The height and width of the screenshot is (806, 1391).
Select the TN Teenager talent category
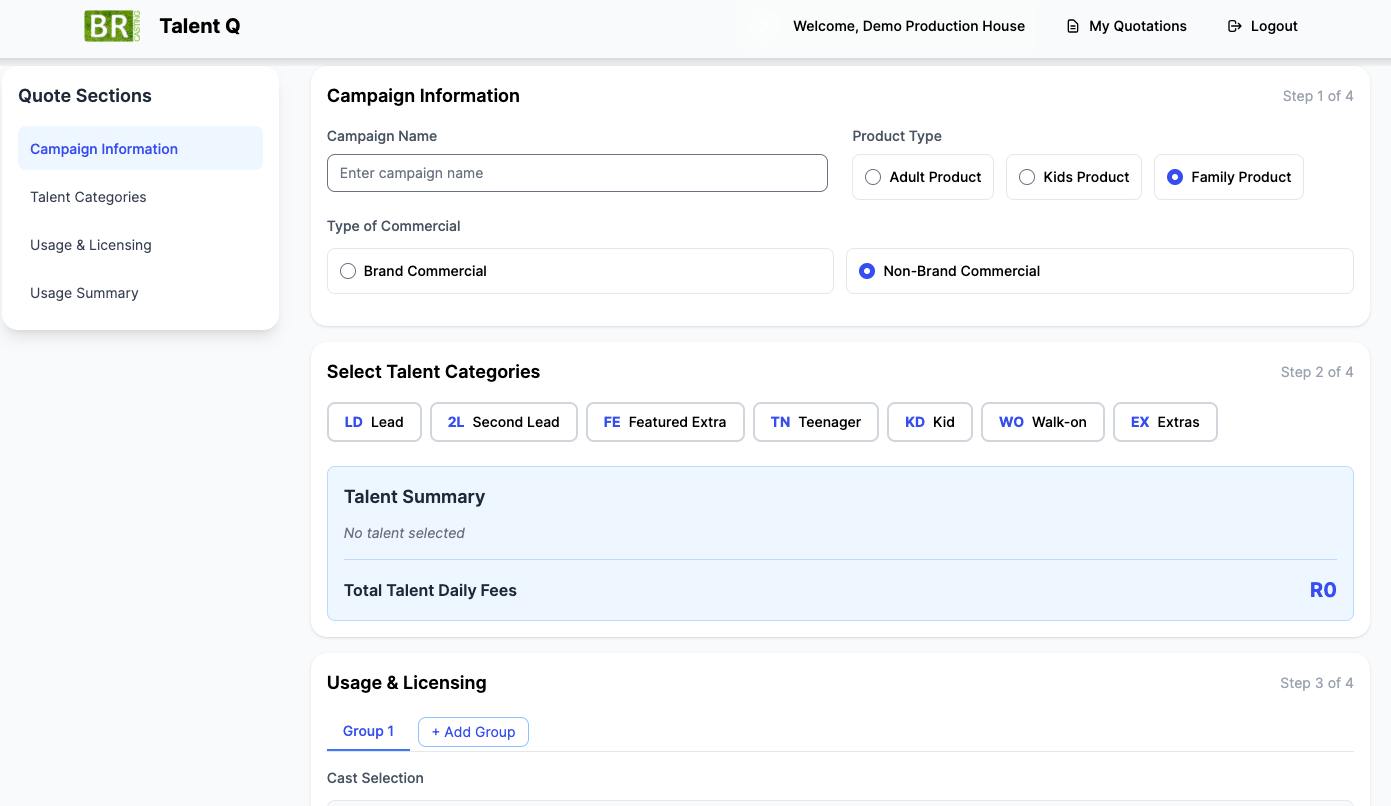coord(815,422)
